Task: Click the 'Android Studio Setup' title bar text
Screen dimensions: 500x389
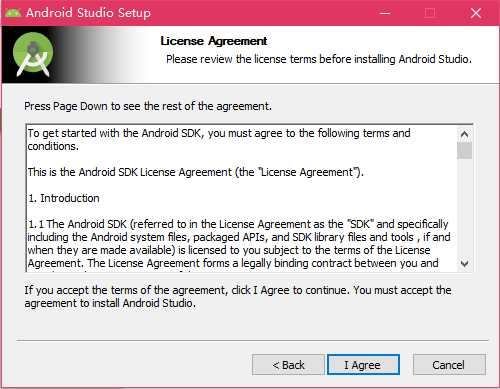Action: point(88,13)
